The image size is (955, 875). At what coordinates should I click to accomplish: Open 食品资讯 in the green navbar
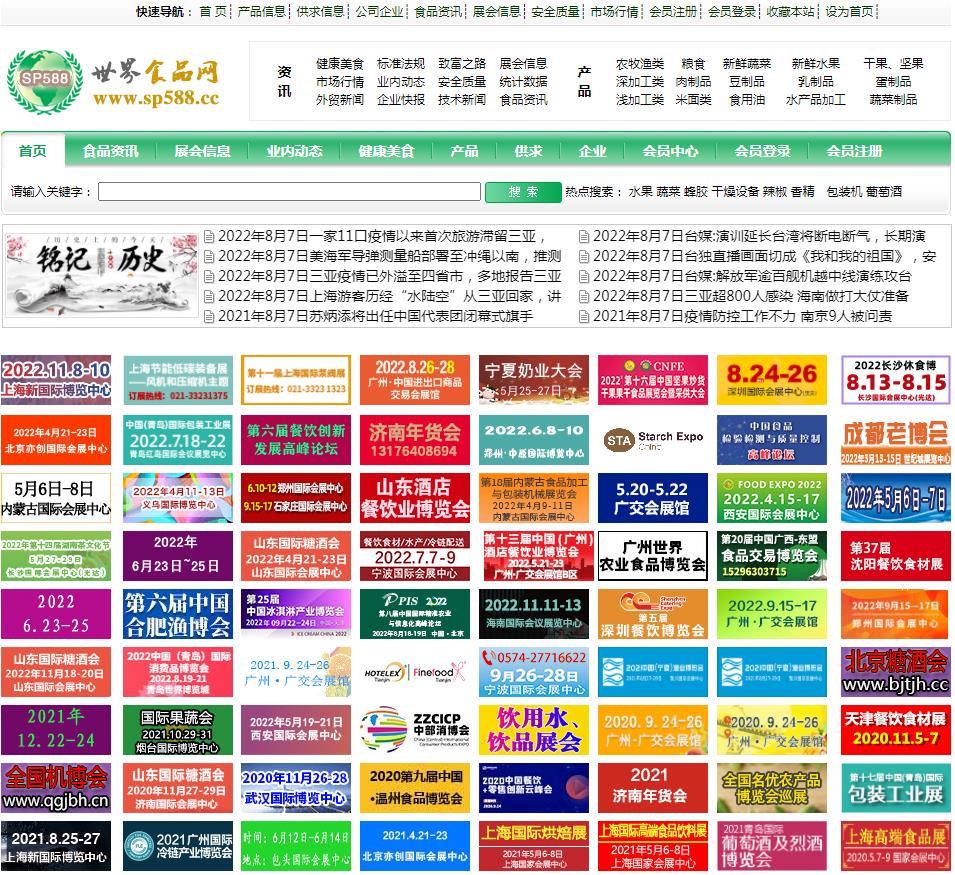click(x=110, y=151)
